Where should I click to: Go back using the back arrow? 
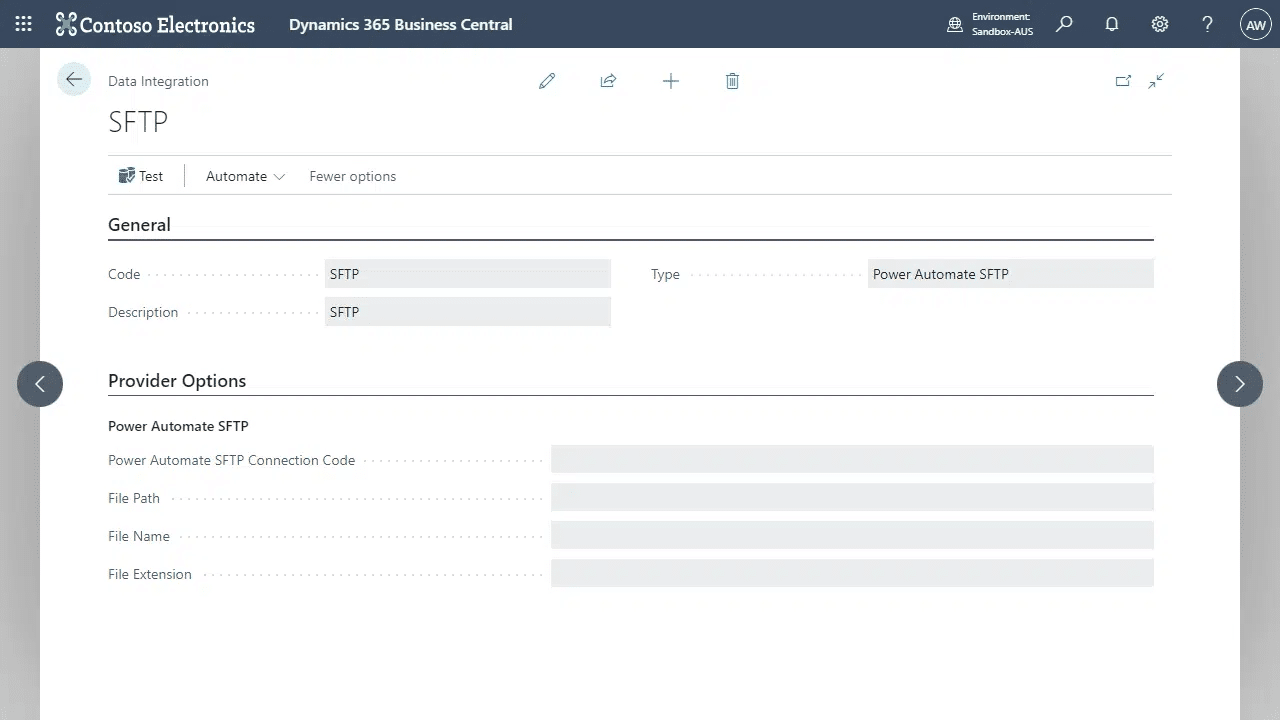click(x=74, y=80)
